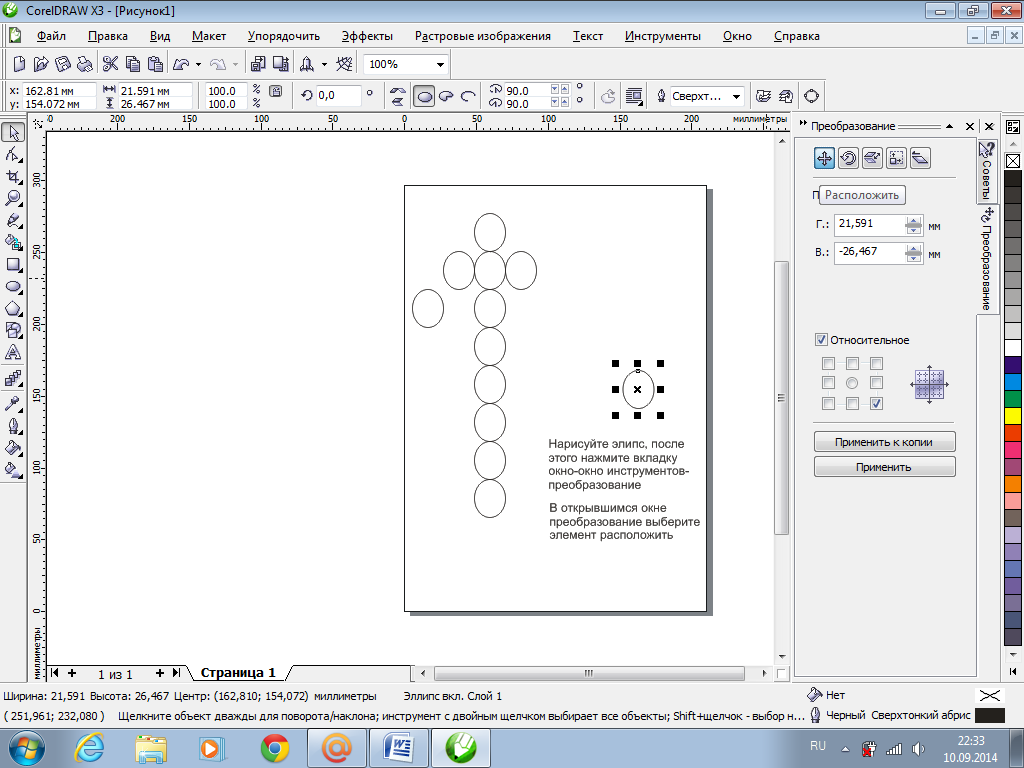Switch to Rotate tab icon in docker
This screenshot has width=1024, height=768.
(848, 157)
